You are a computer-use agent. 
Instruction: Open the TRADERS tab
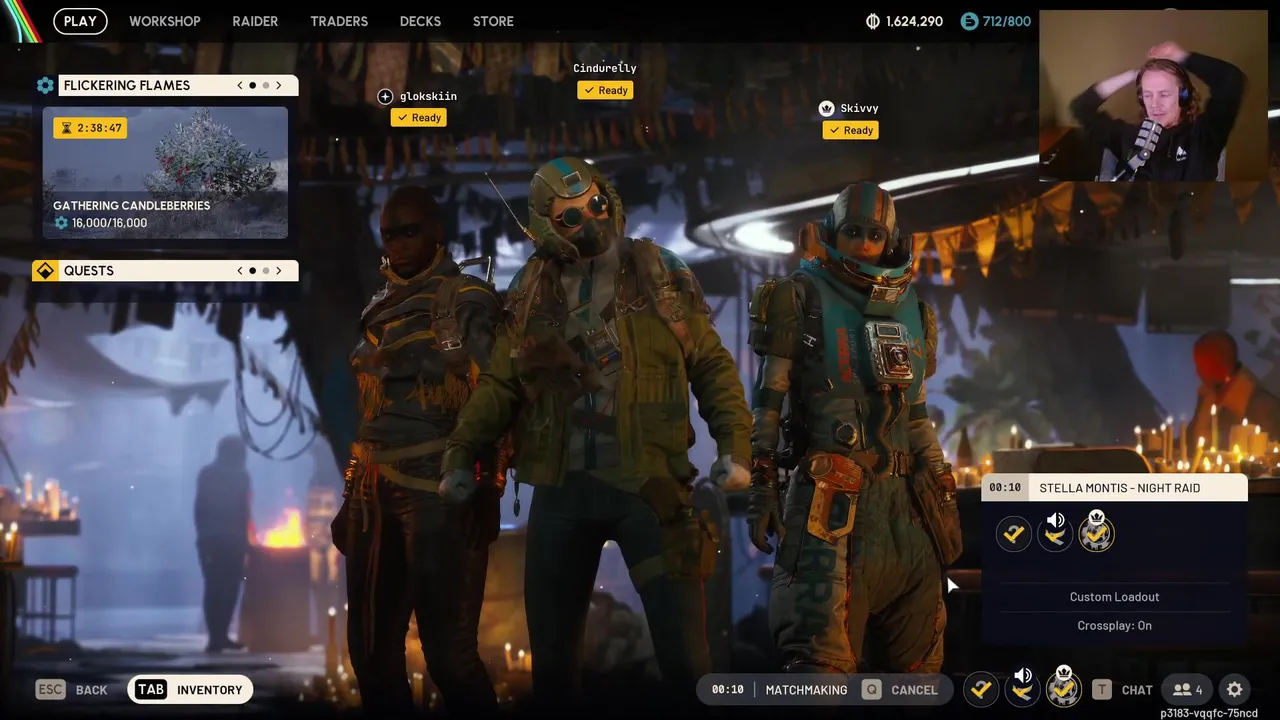[339, 21]
